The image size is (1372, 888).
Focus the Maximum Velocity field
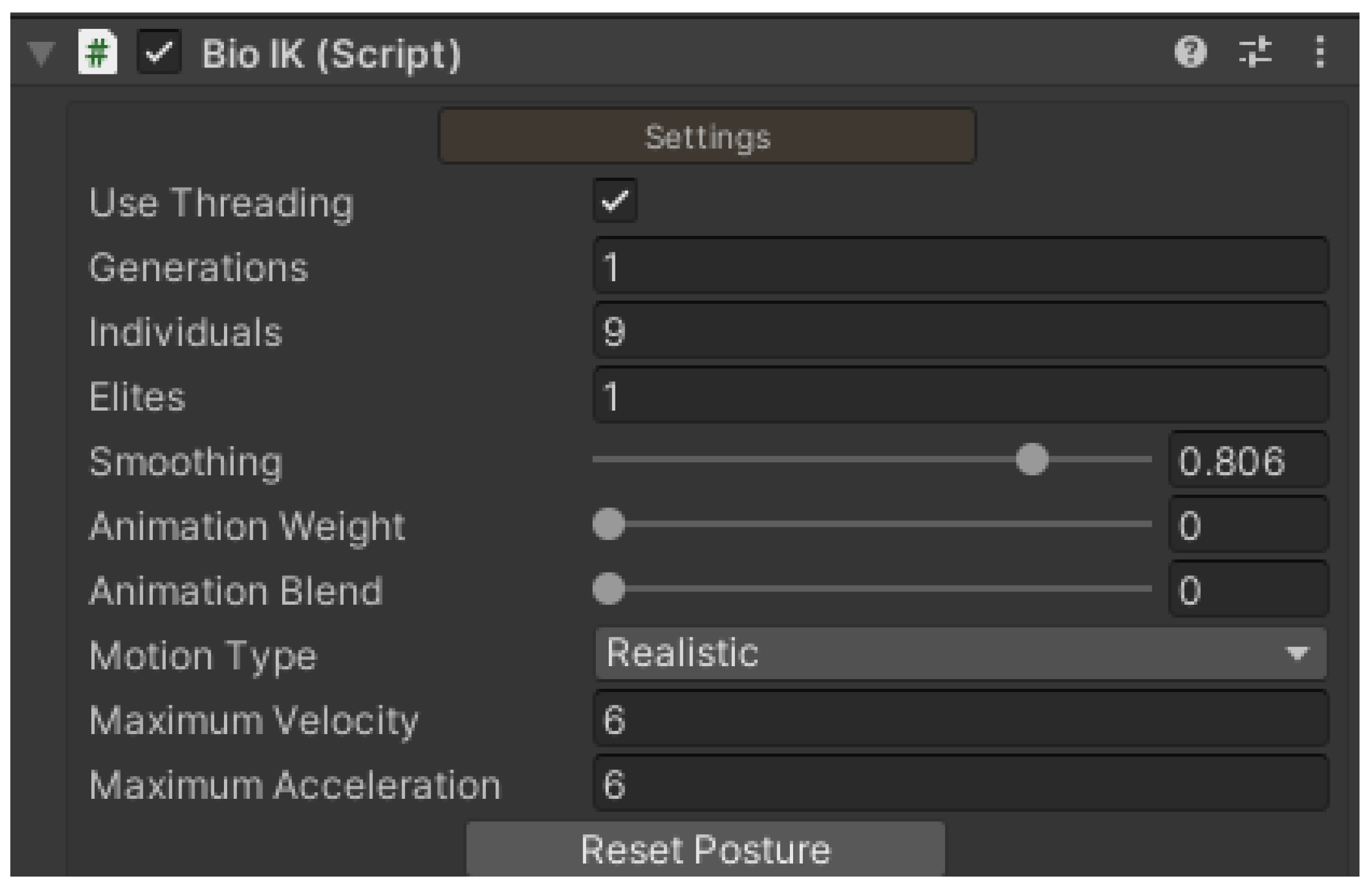tap(960, 719)
